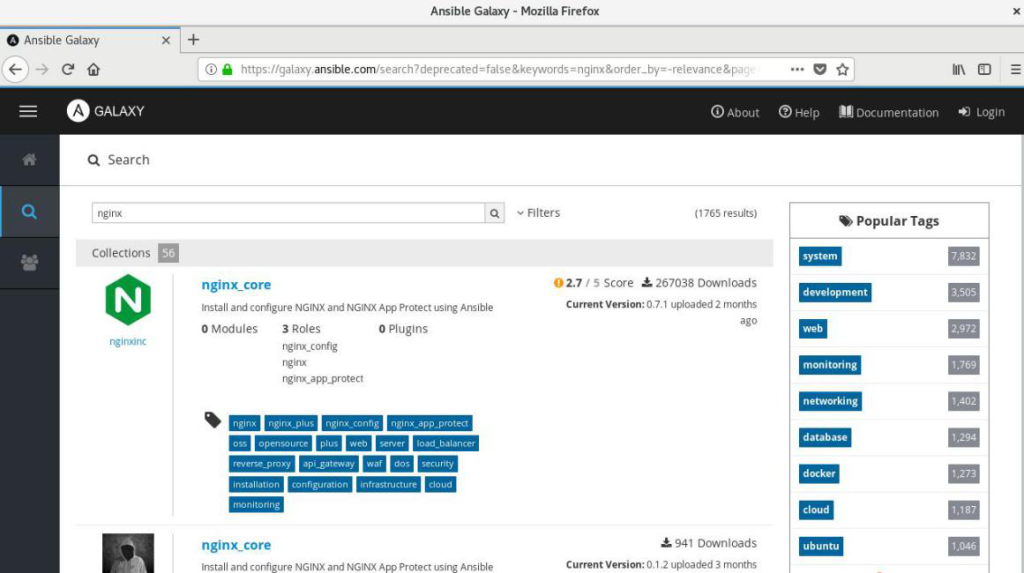1024x573 pixels.
Task: Click the oss tag
Action: pos(240,444)
